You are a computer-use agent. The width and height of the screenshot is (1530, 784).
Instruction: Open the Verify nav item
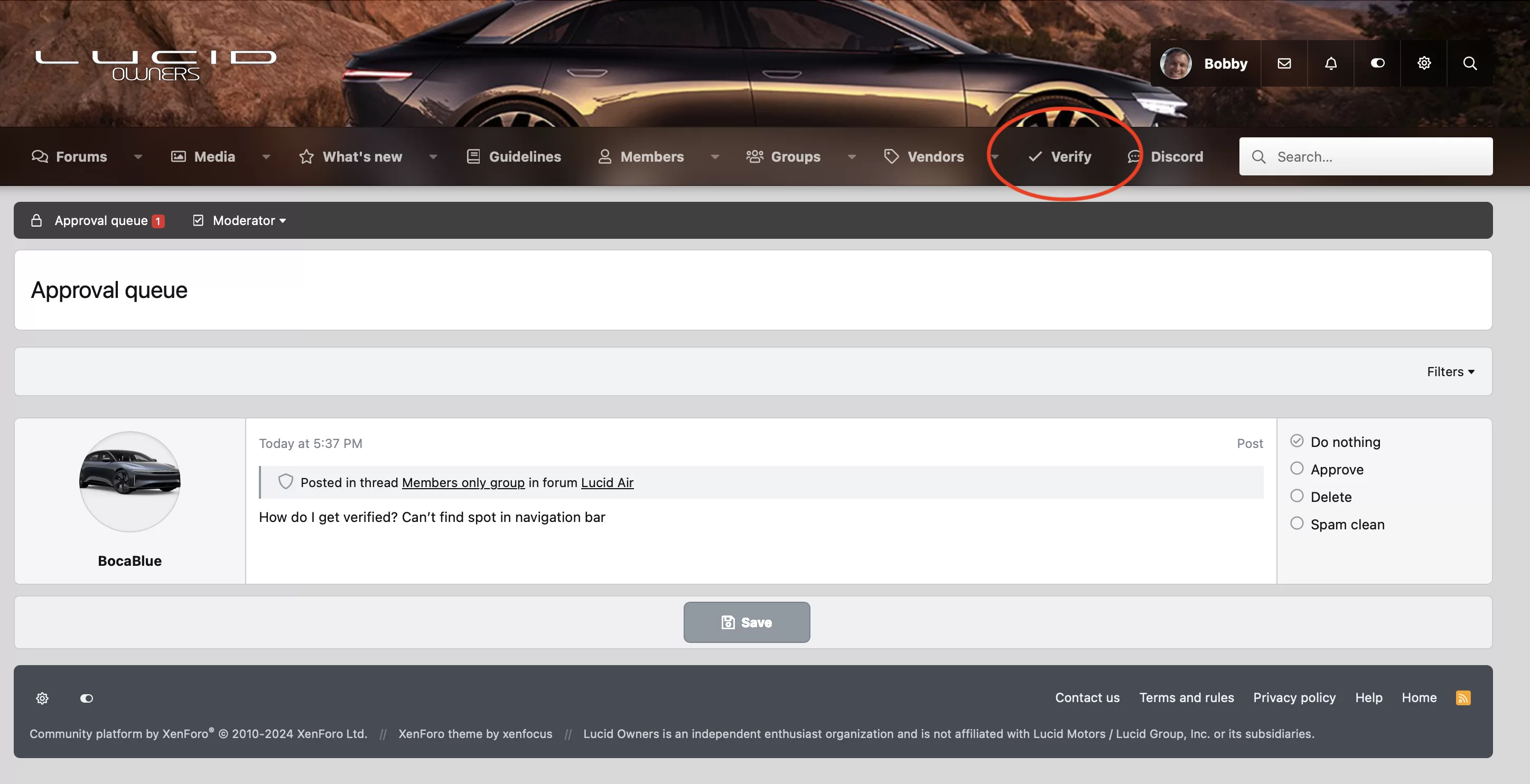pos(1060,156)
